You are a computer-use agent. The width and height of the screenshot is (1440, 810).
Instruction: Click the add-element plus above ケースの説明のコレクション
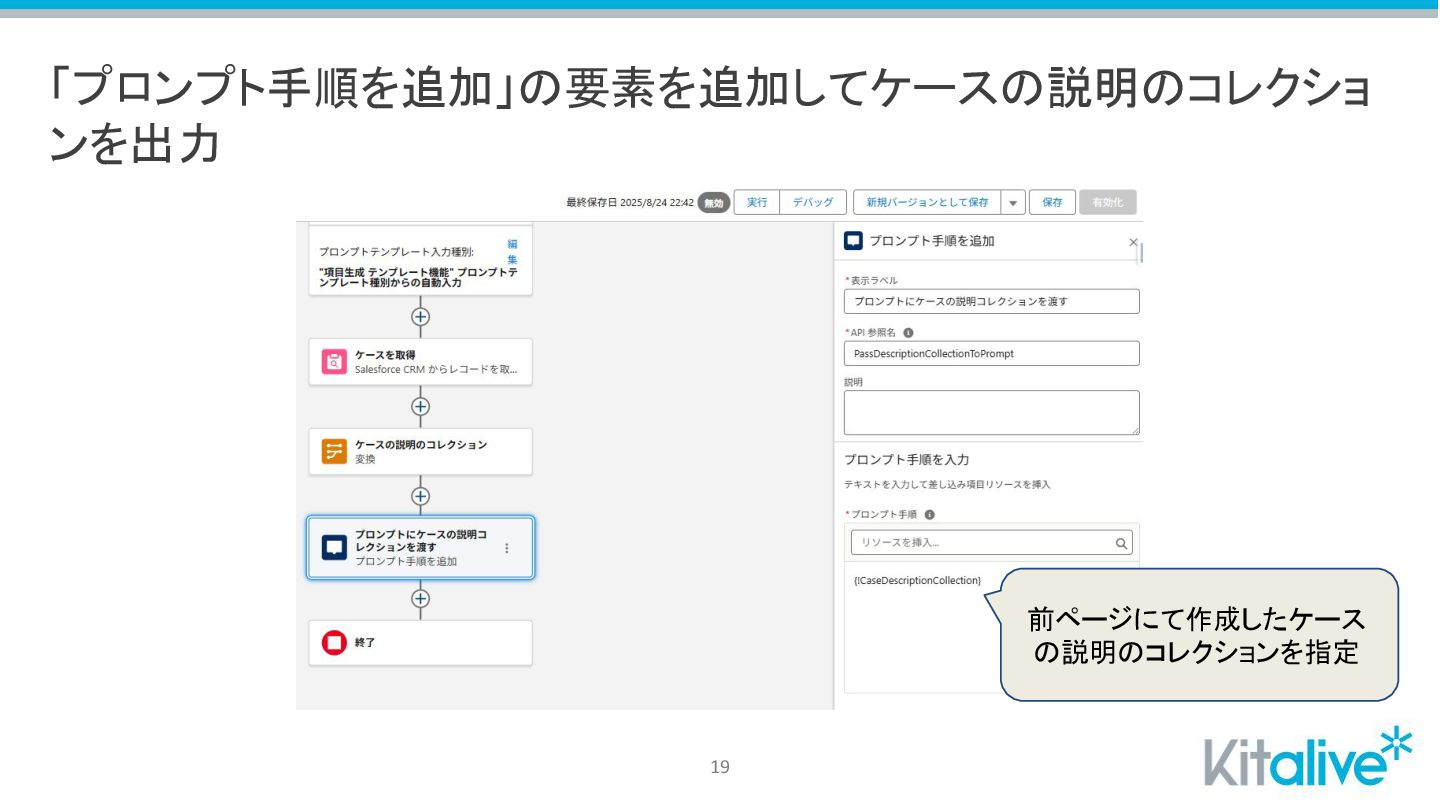click(x=420, y=406)
